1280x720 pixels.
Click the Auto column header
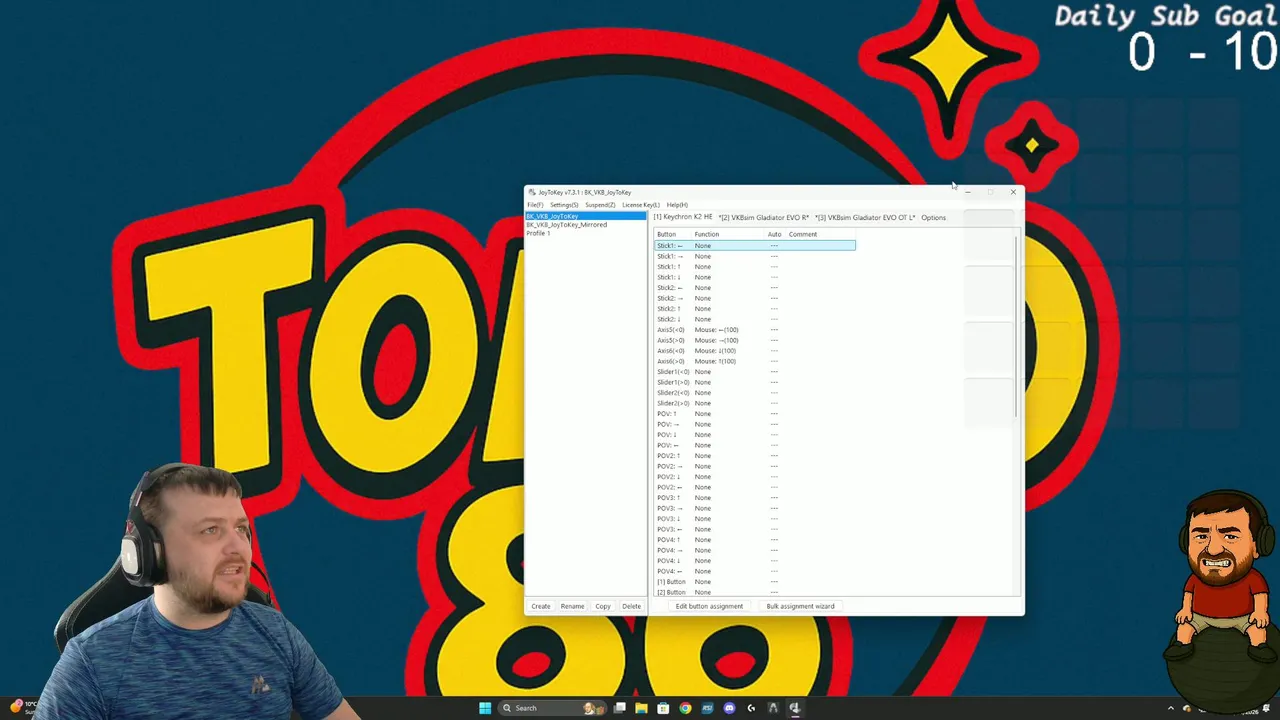pos(775,234)
